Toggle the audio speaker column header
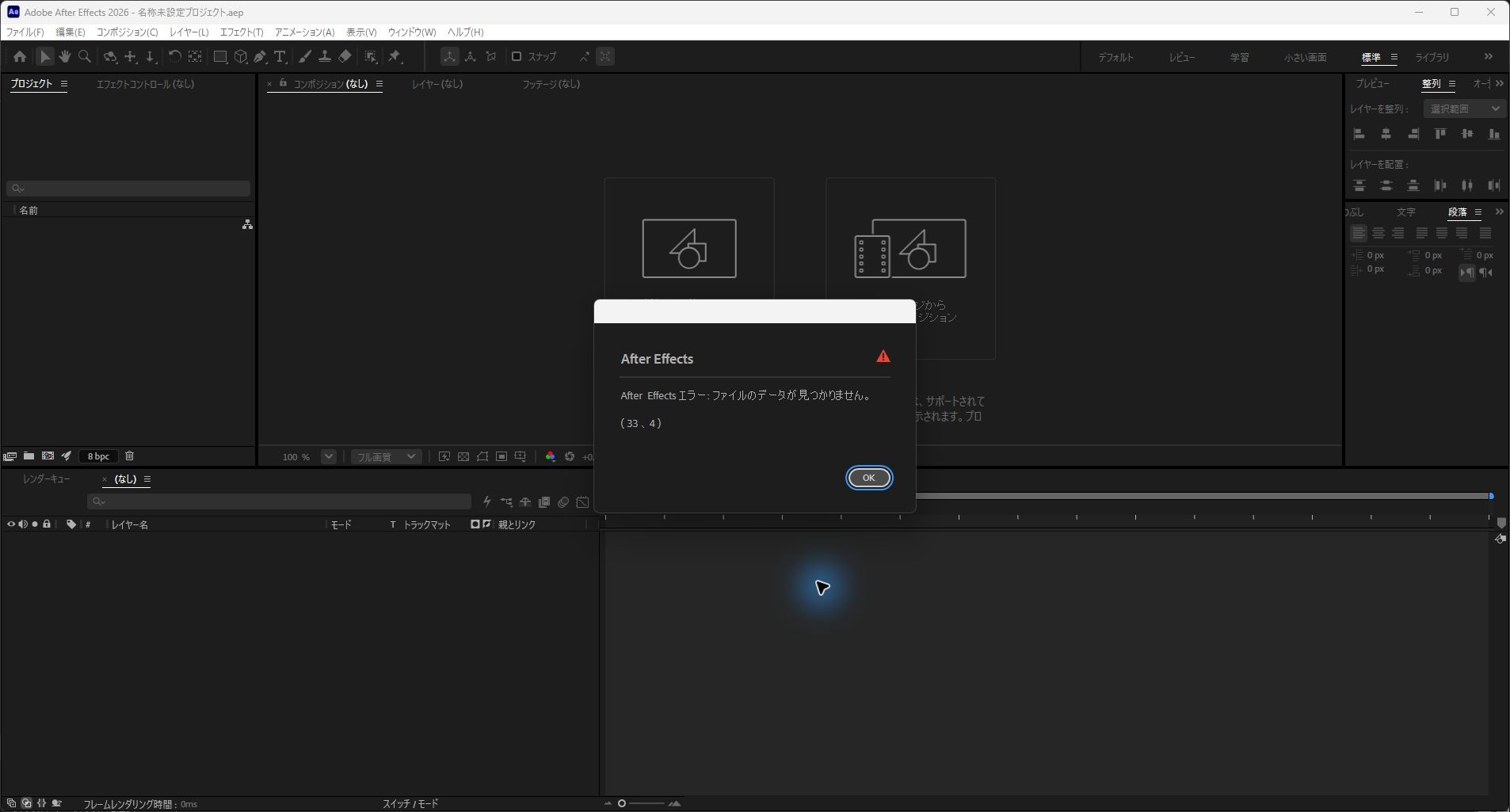 click(x=23, y=524)
